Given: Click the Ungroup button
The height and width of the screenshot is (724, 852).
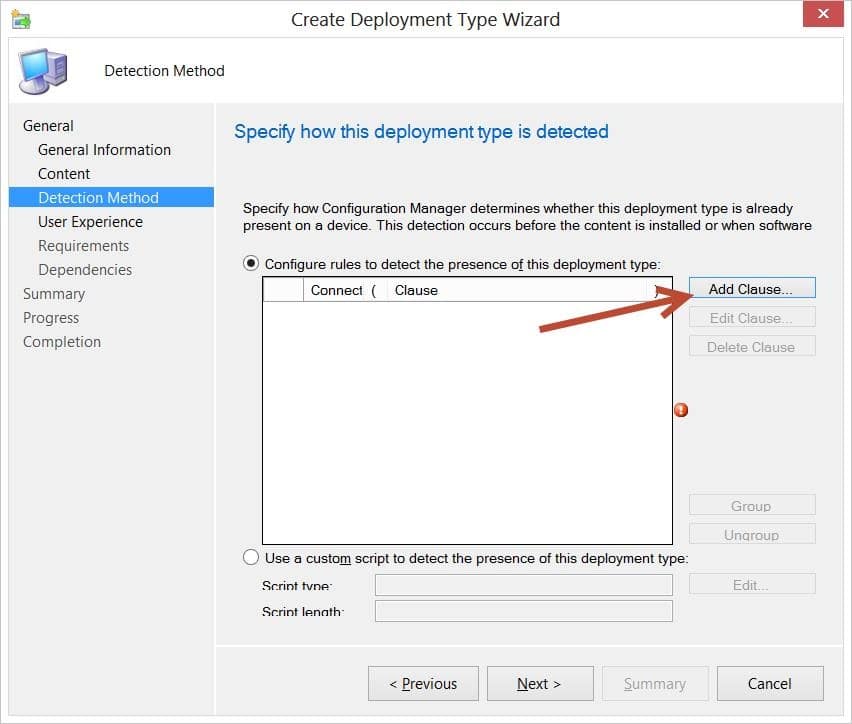Looking at the screenshot, I should pyautogui.click(x=752, y=534).
